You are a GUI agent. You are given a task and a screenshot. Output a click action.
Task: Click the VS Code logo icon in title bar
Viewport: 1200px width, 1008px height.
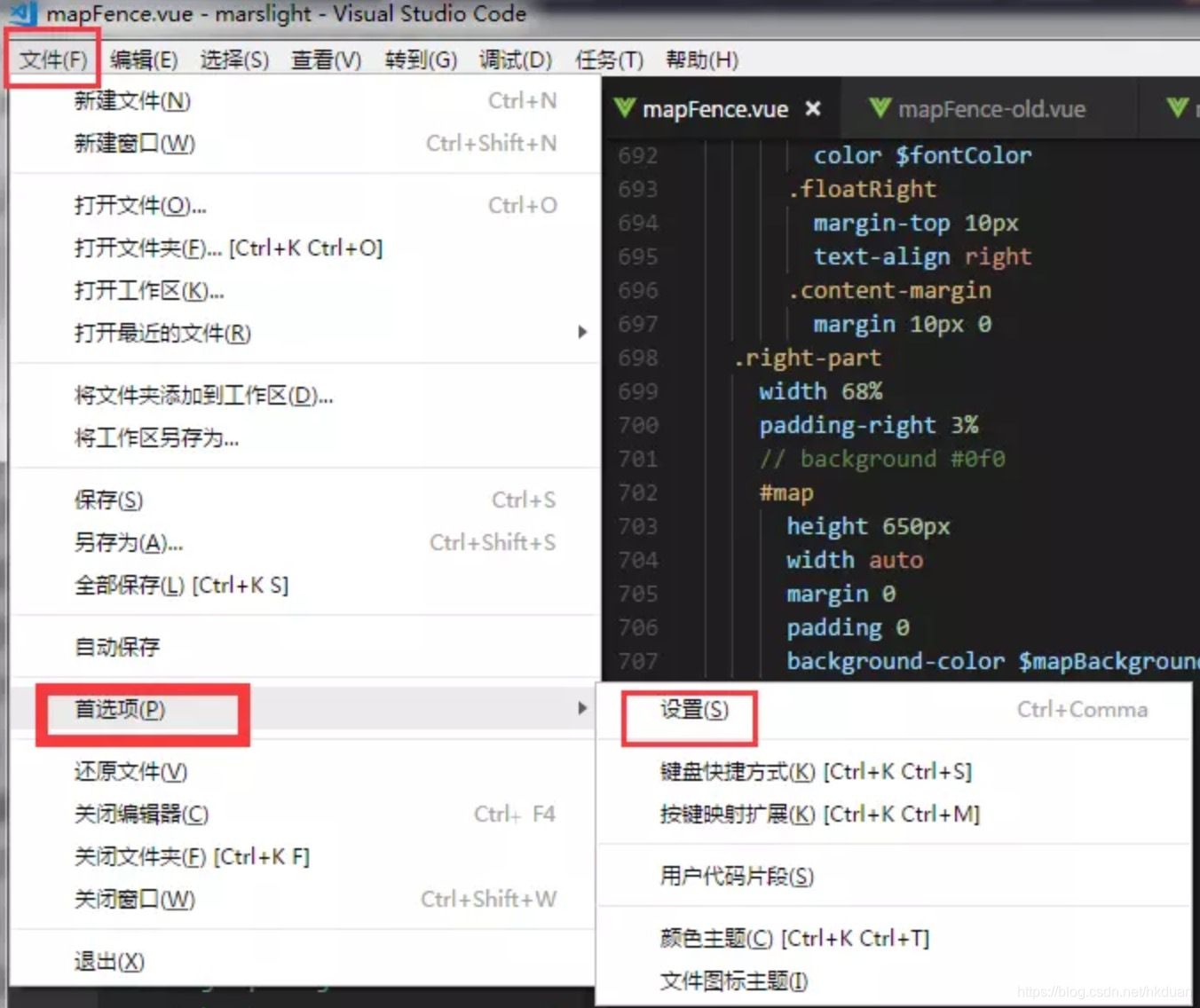click(x=22, y=13)
